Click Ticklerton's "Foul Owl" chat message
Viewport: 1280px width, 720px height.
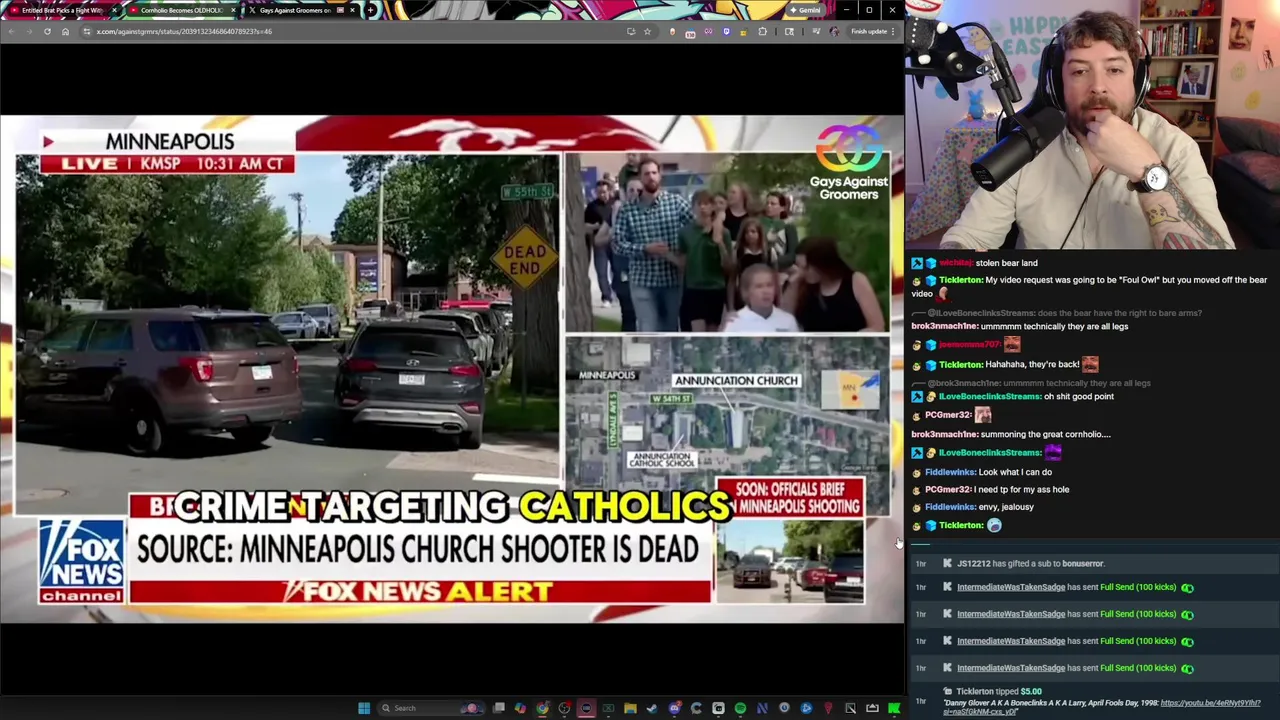coord(1090,287)
